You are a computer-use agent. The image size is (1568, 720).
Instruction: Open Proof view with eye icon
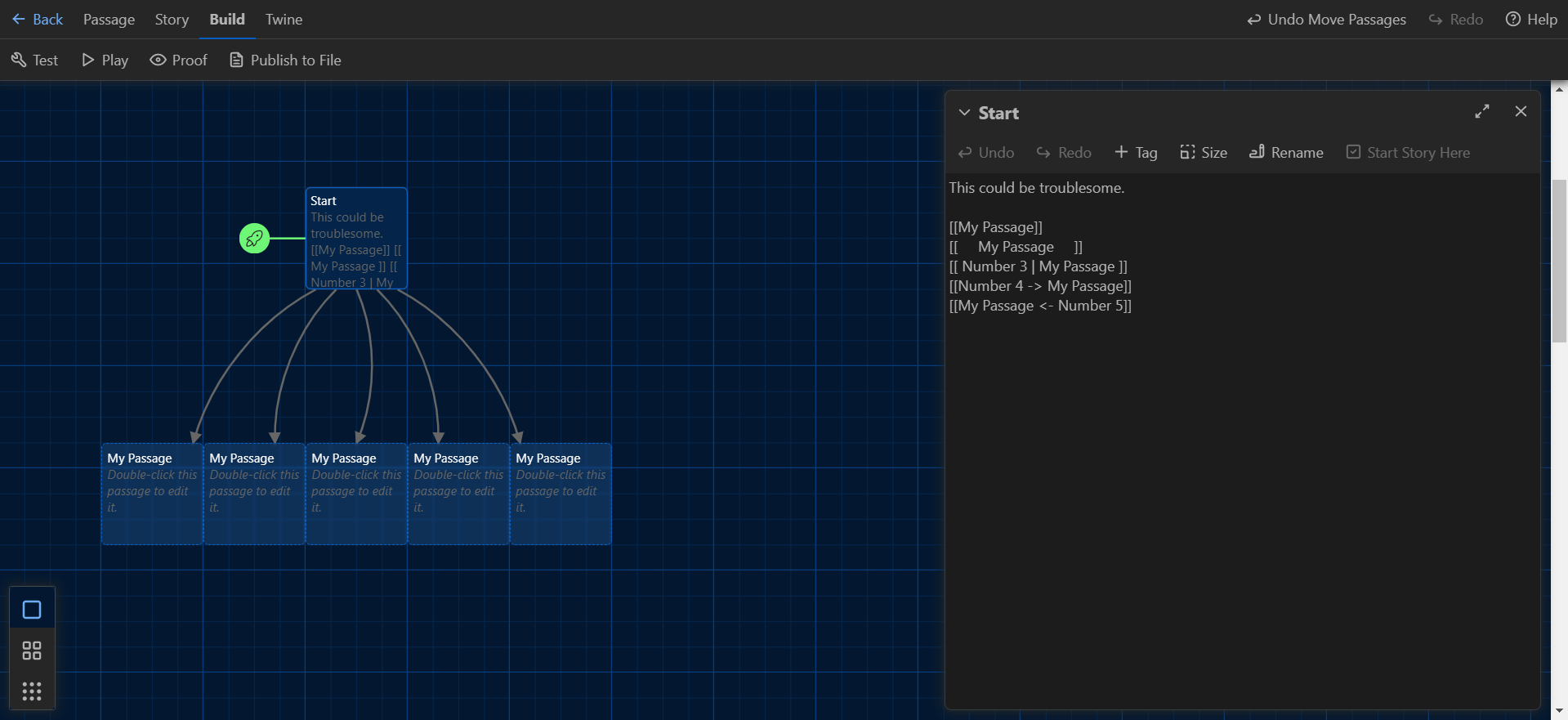click(x=178, y=60)
